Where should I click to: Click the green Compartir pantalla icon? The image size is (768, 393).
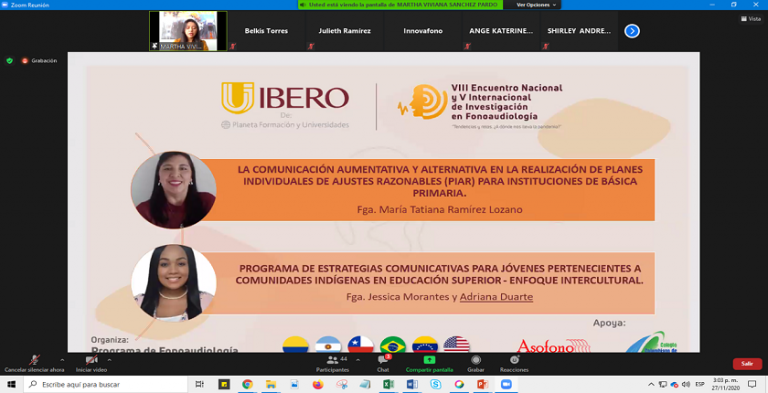(429, 360)
